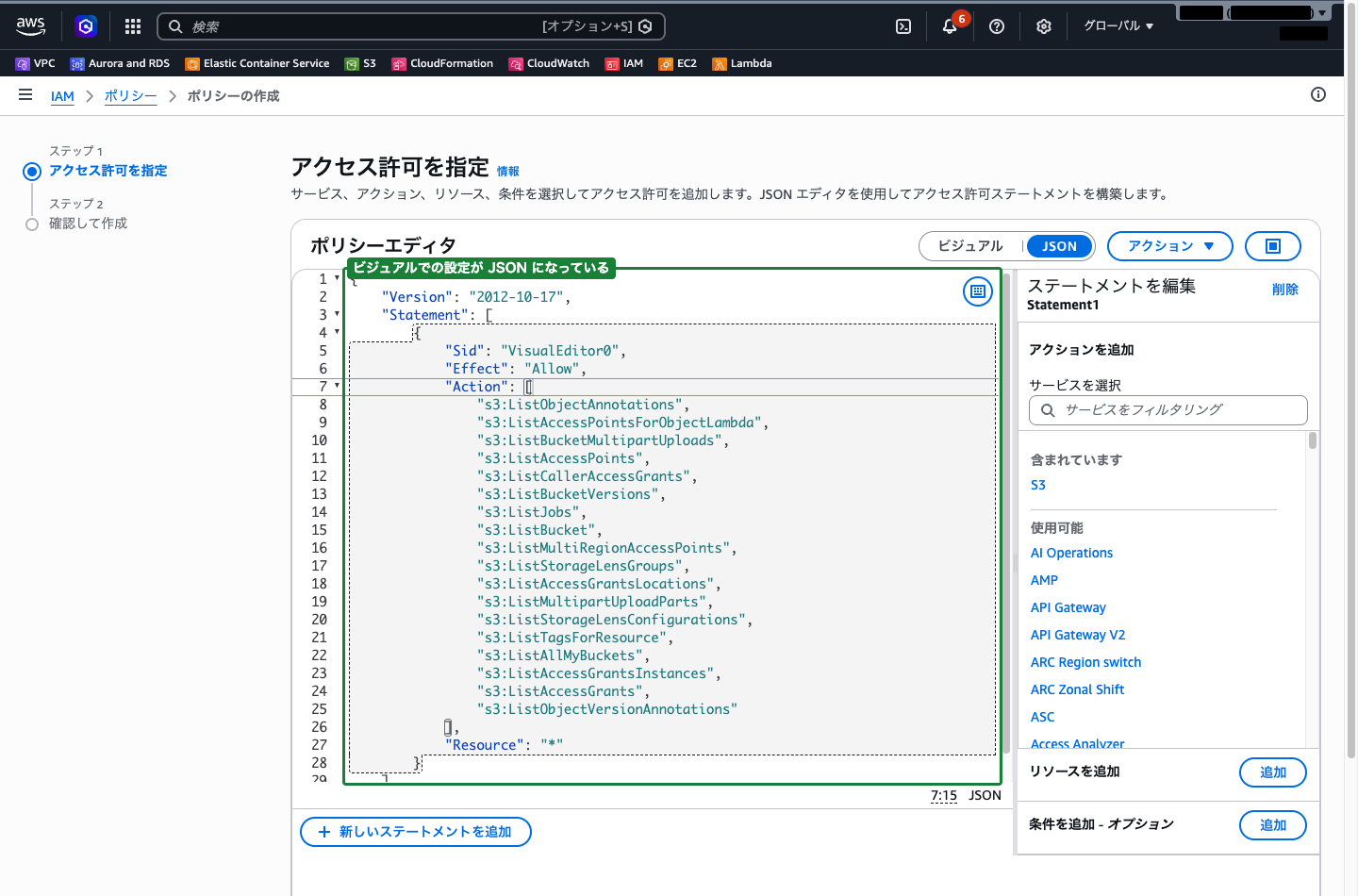Collapse the Statement fold at line 3

pos(337,314)
